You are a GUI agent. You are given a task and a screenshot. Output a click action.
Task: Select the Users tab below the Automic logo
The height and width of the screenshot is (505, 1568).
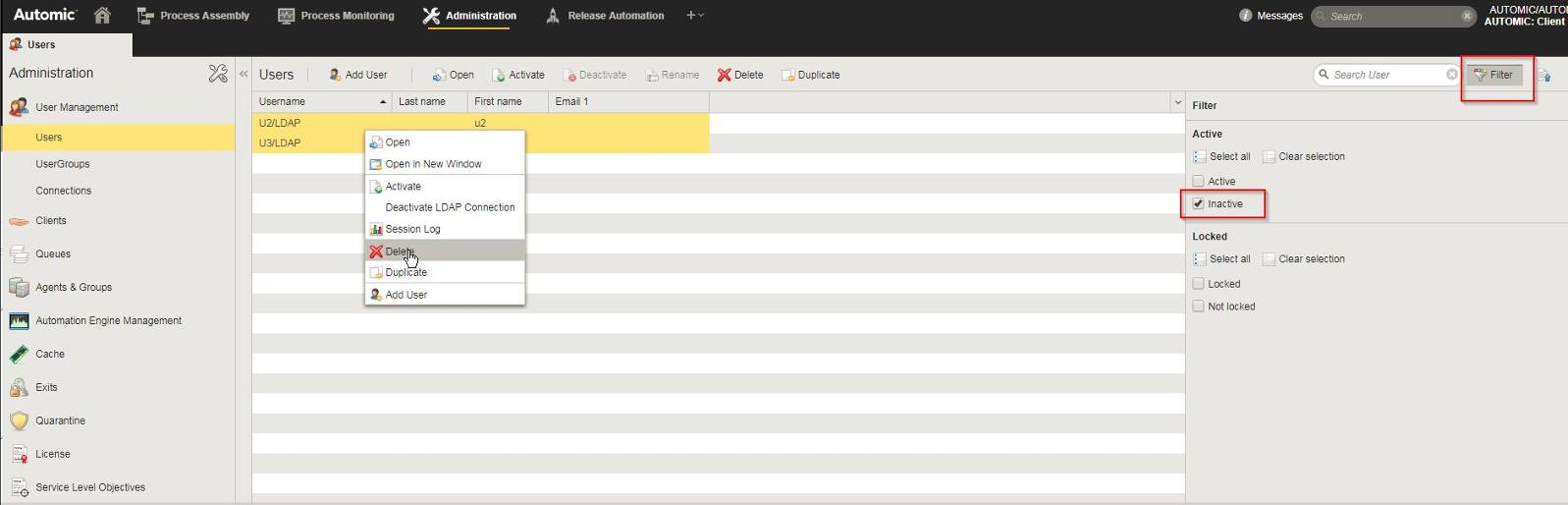pyautogui.click(x=66, y=44)
